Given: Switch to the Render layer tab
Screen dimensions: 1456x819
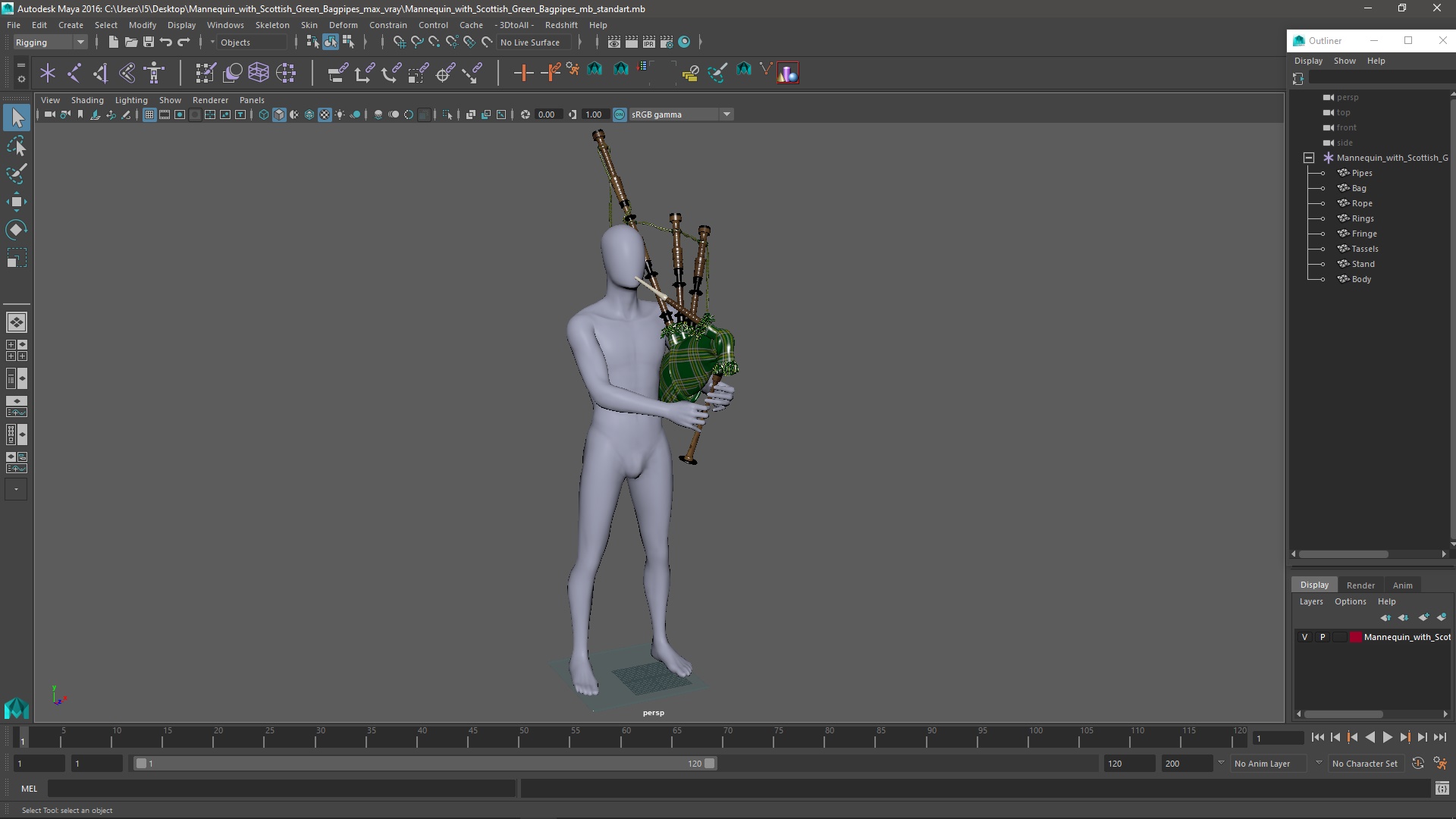Looking at the screenshot, I should click(1360, 585).
